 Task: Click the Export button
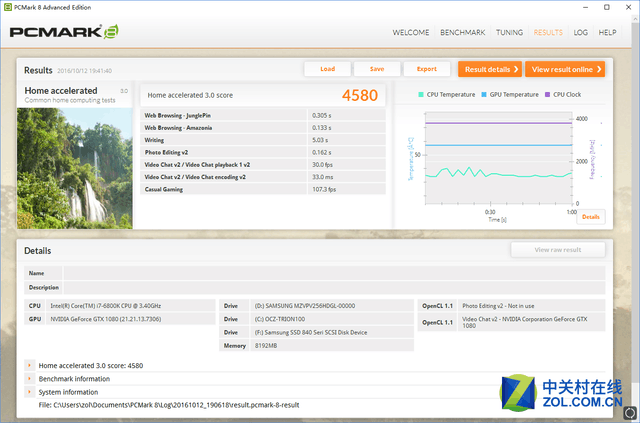click(x=427, y=69)
